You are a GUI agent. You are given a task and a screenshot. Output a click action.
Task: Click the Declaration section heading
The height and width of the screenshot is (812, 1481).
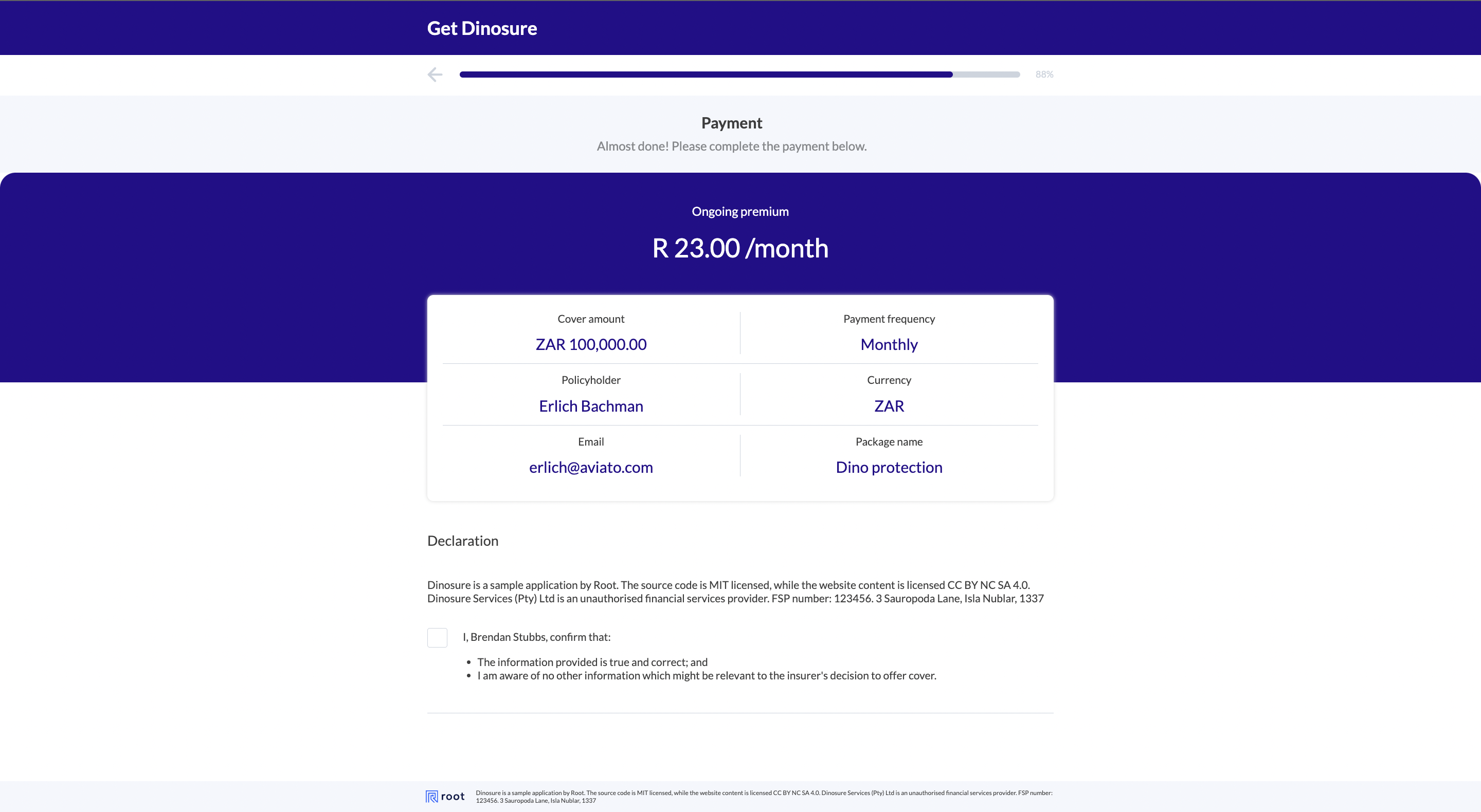[462, 541]
